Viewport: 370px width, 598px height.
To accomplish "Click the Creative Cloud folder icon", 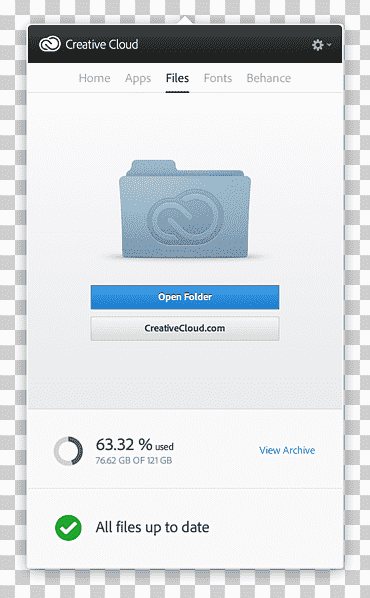I will [x=185, y=209].
